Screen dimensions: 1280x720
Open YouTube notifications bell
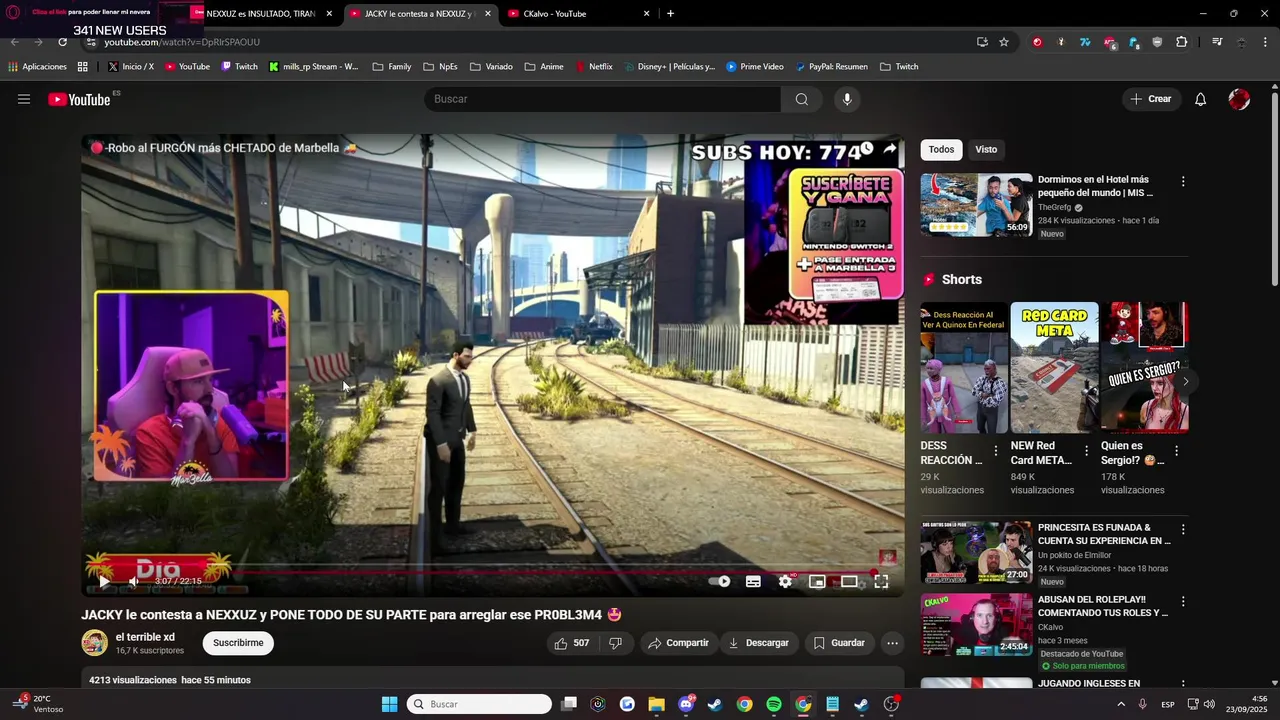(1201, 99)
